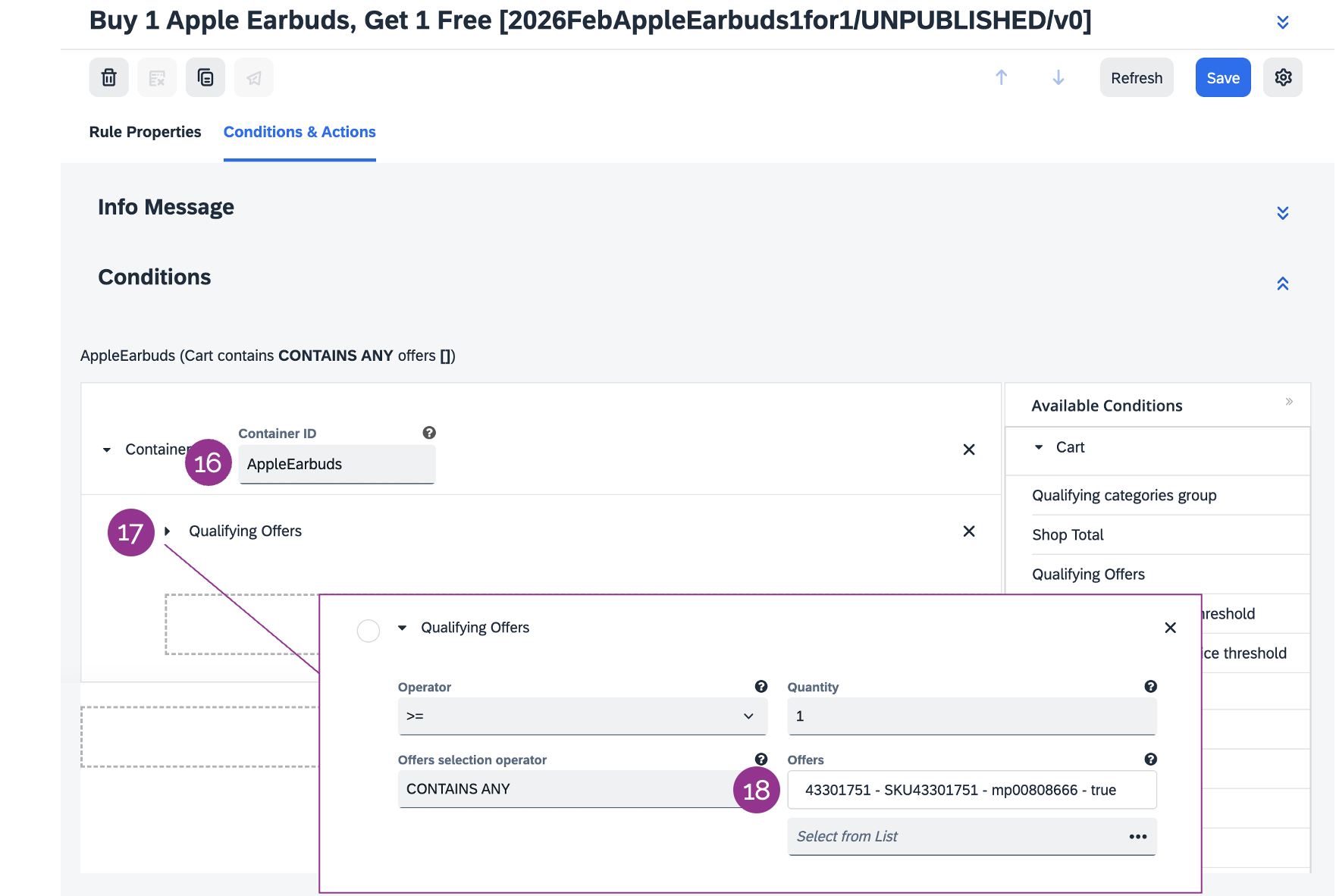Click the Container ID input field

tap(337, 465)
